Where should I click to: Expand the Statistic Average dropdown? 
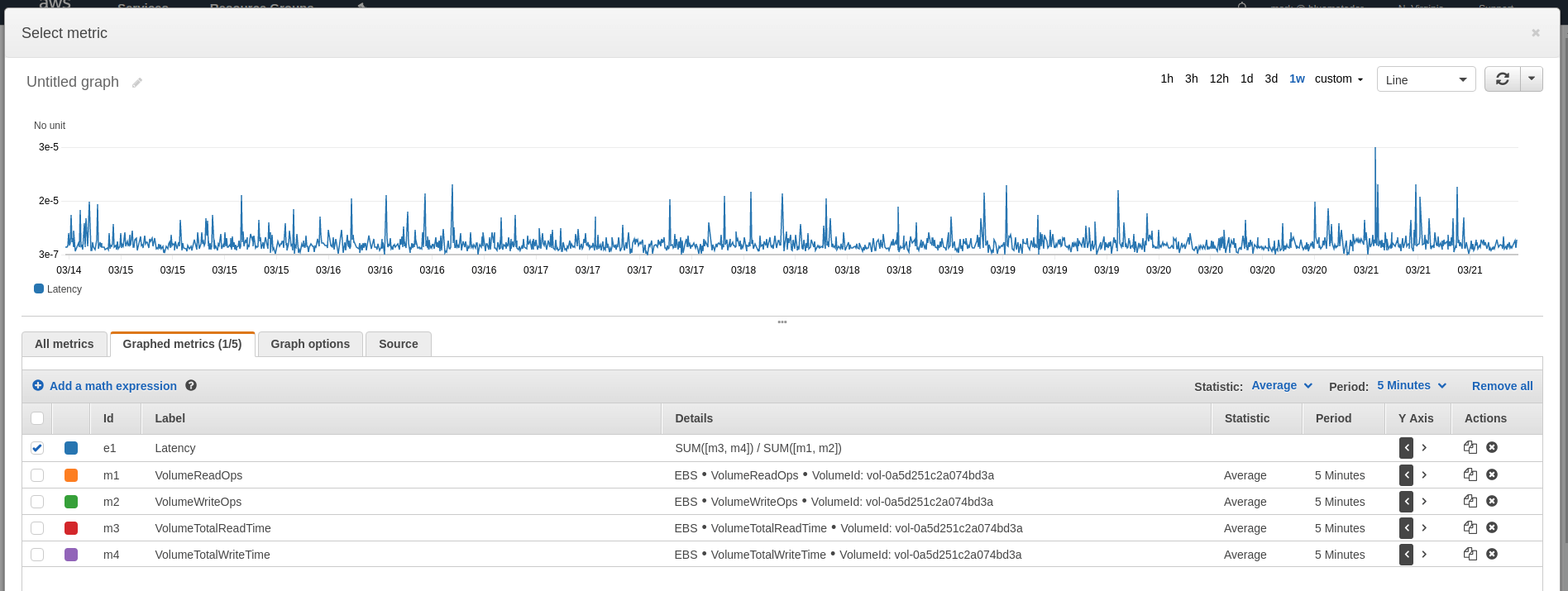coord(1282,386)
